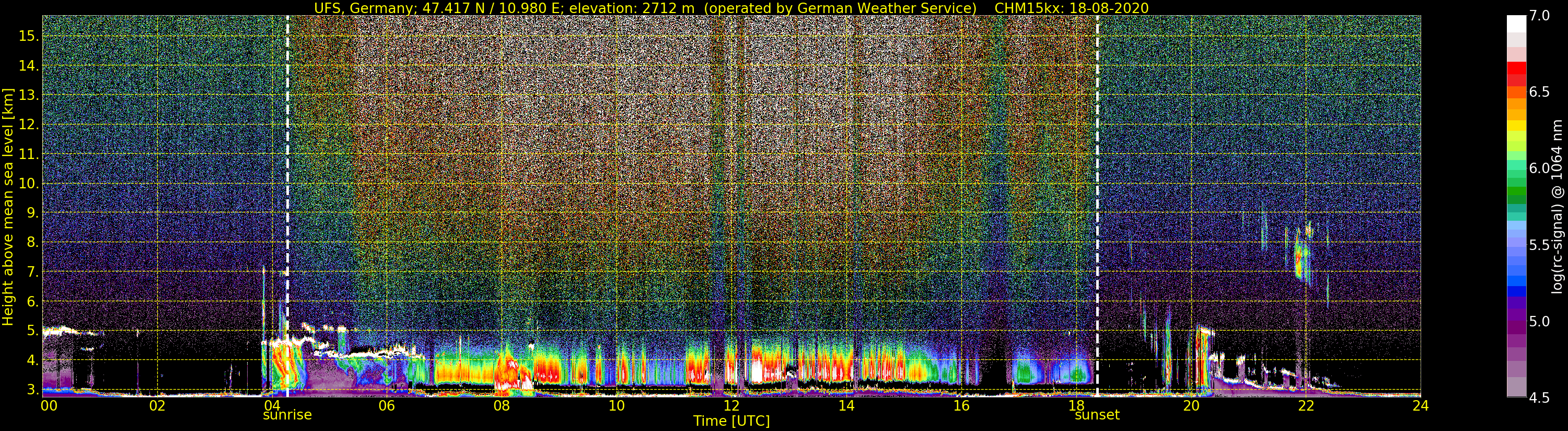Viewport: 1568px width, 431px height.
Task: Click the y-axis tick label '5.'
Action: [32, 331]
